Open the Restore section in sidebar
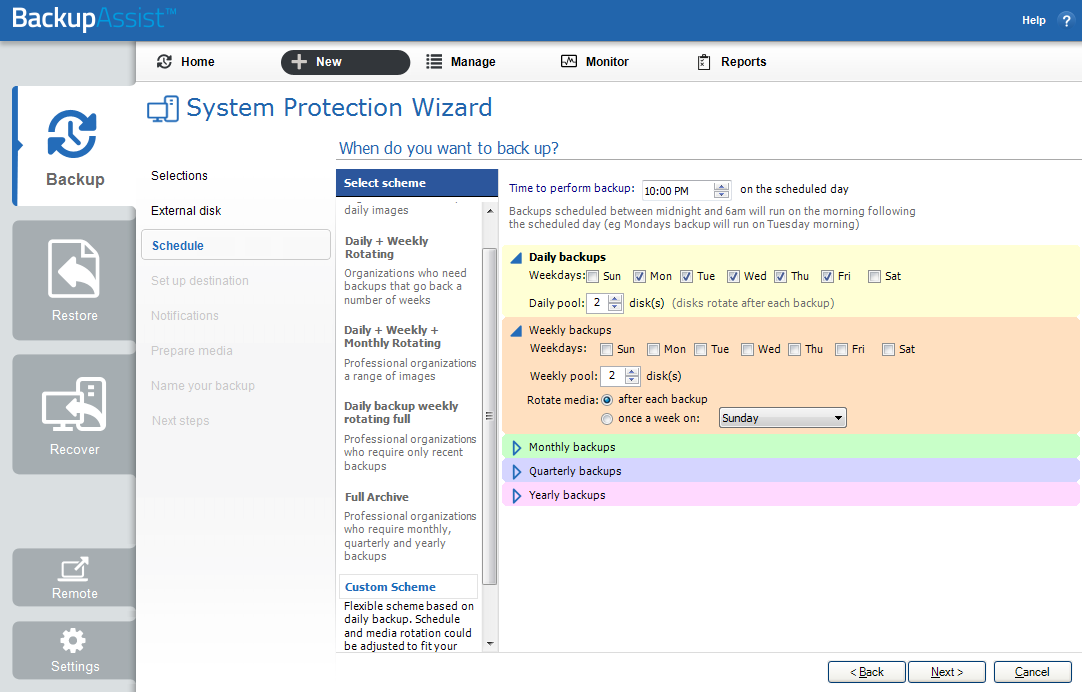The image size is (1082, 692). (75, 281)
